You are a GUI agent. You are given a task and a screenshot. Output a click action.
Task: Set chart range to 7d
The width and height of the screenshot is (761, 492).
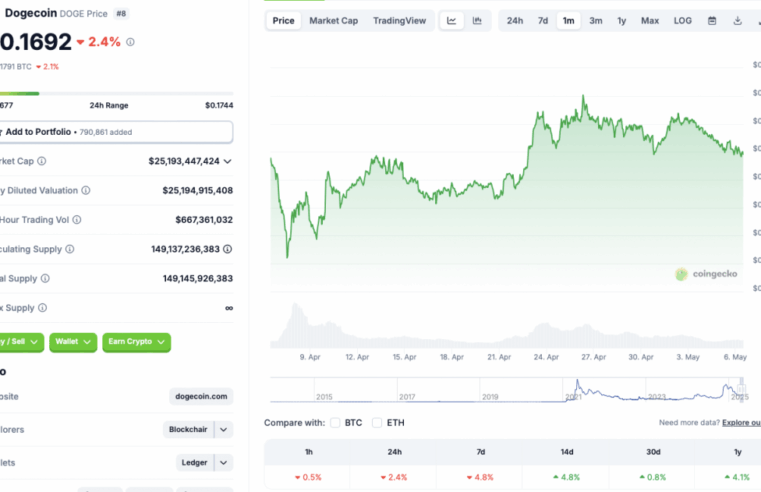(543, 20)
